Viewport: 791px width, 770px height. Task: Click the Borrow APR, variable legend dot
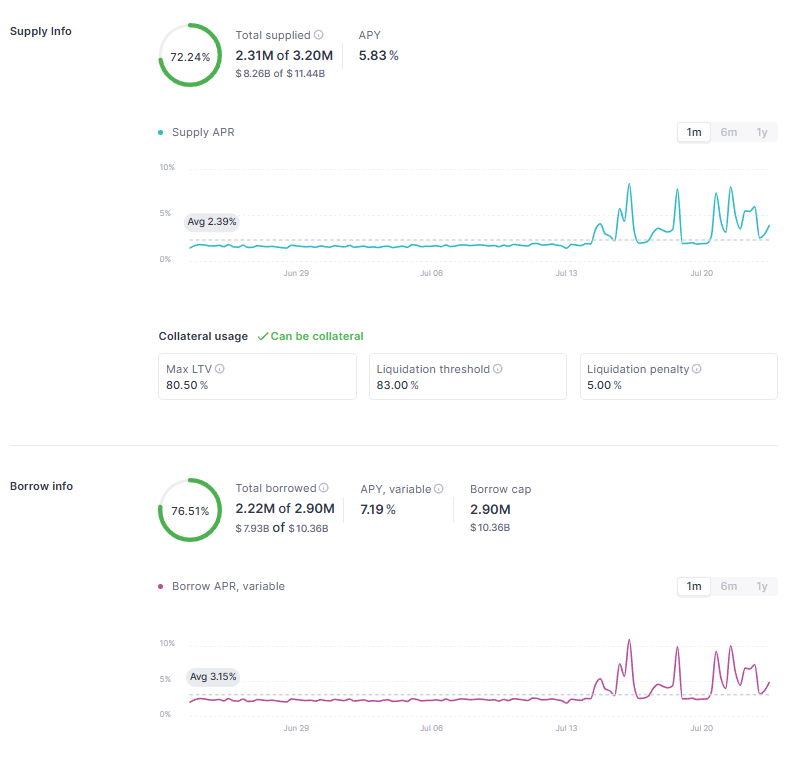point(161,587)
